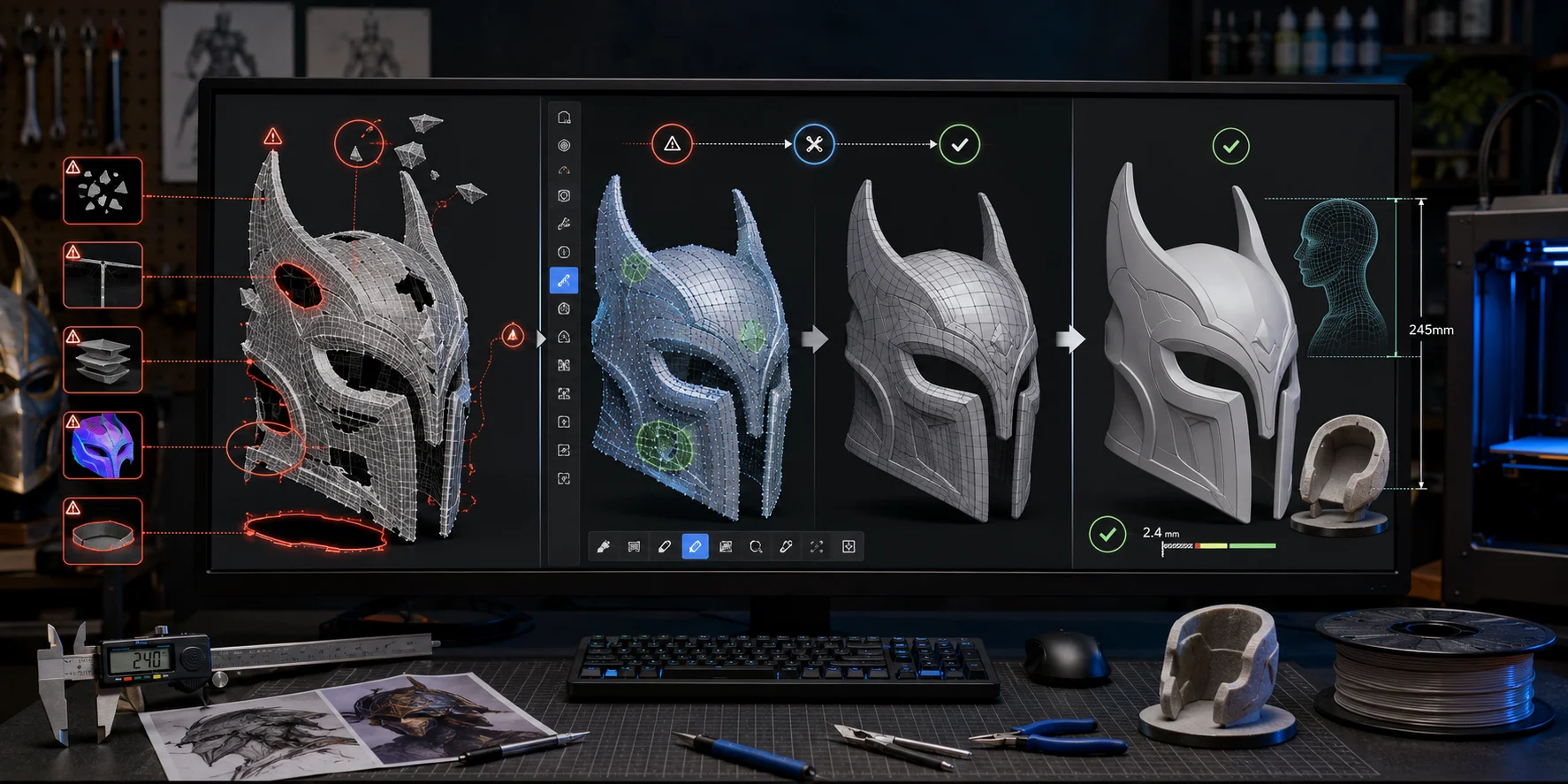Select the red open boundary ellipse under the helmet

[316, 533]
